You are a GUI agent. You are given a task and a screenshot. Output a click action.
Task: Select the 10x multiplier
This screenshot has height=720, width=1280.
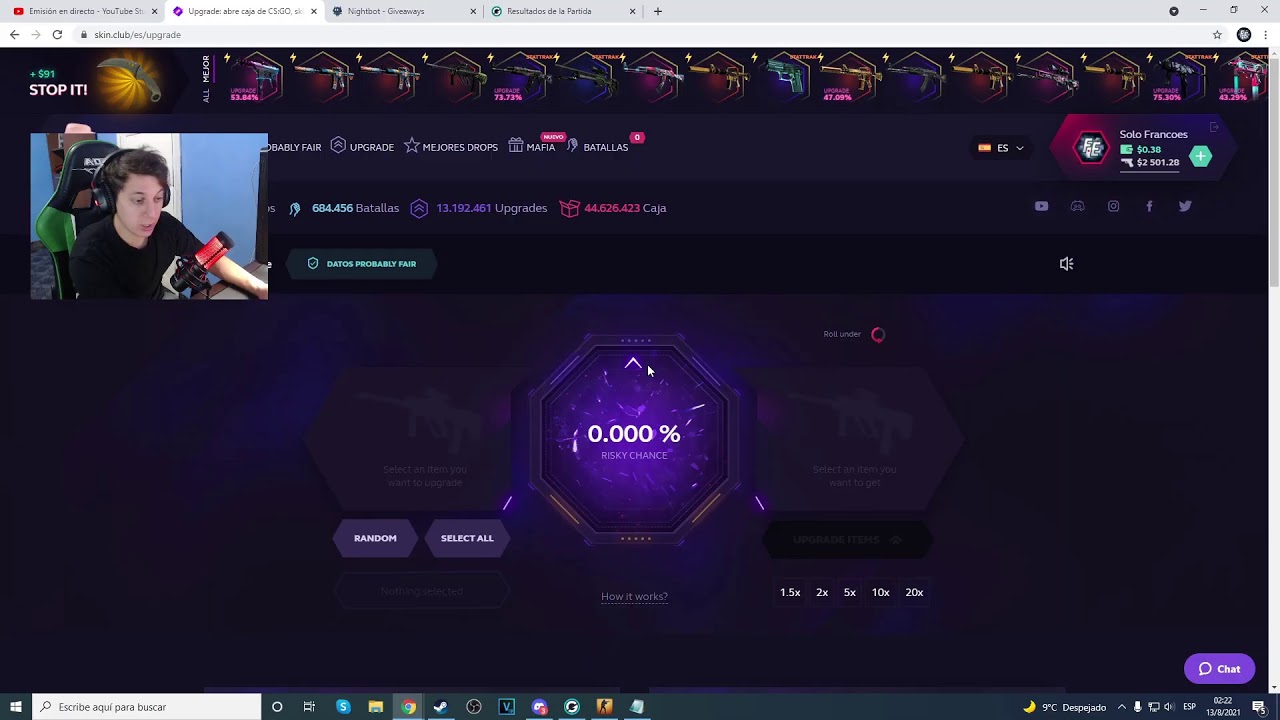click(880, 592)
